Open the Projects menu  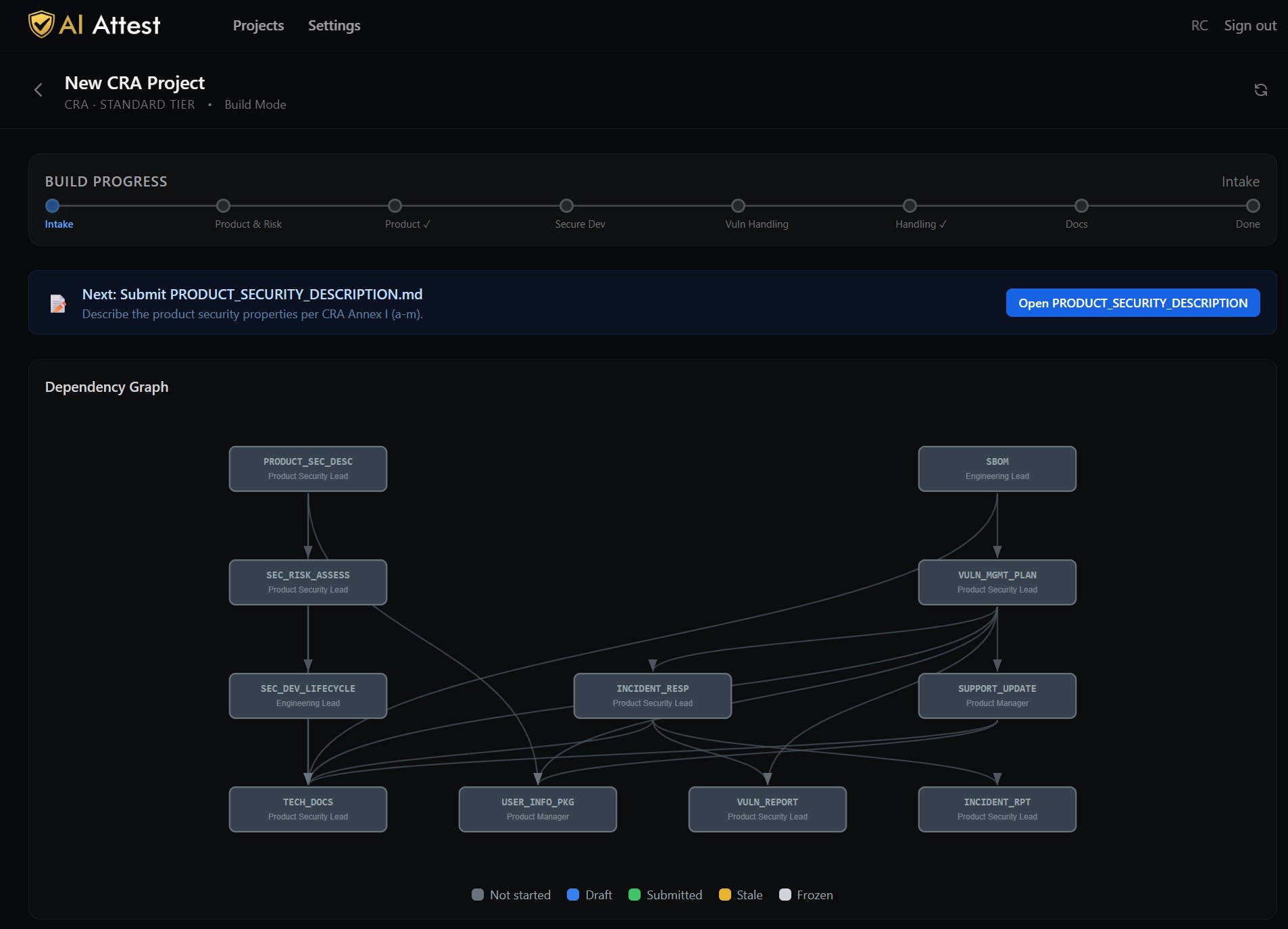tap(258, 25)
